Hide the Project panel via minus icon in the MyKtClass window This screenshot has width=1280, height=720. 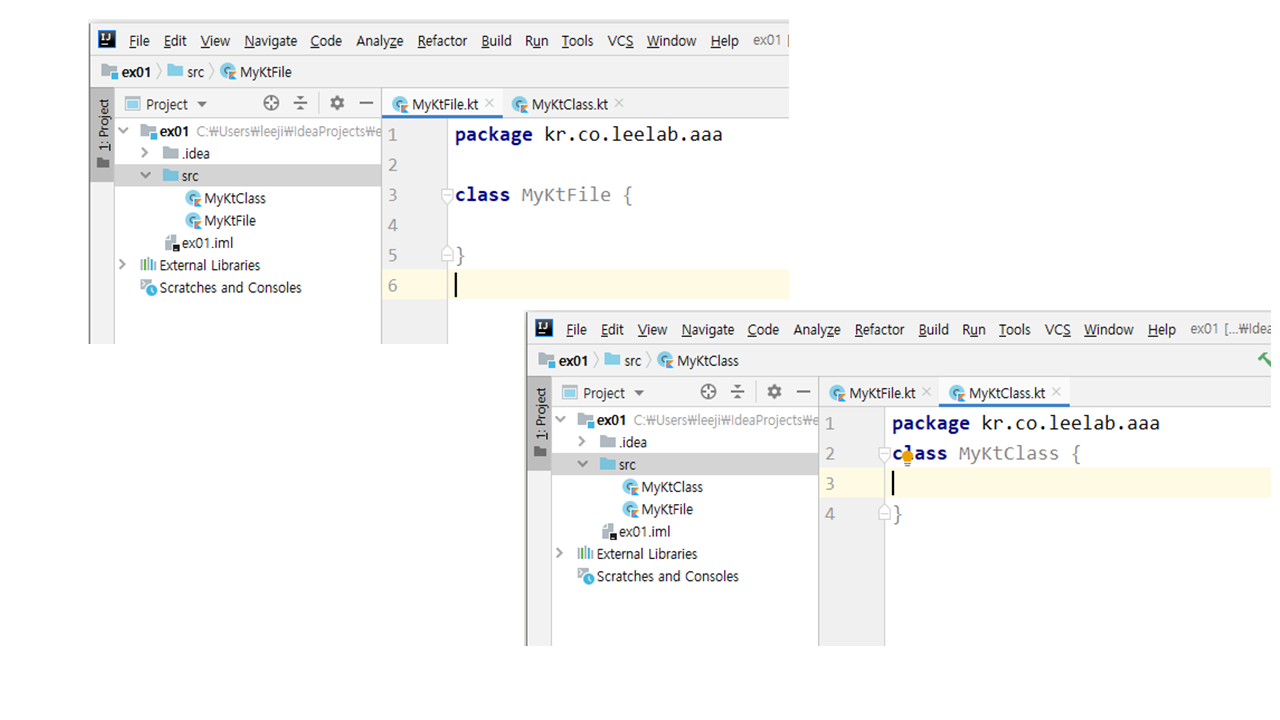[803, 392]
